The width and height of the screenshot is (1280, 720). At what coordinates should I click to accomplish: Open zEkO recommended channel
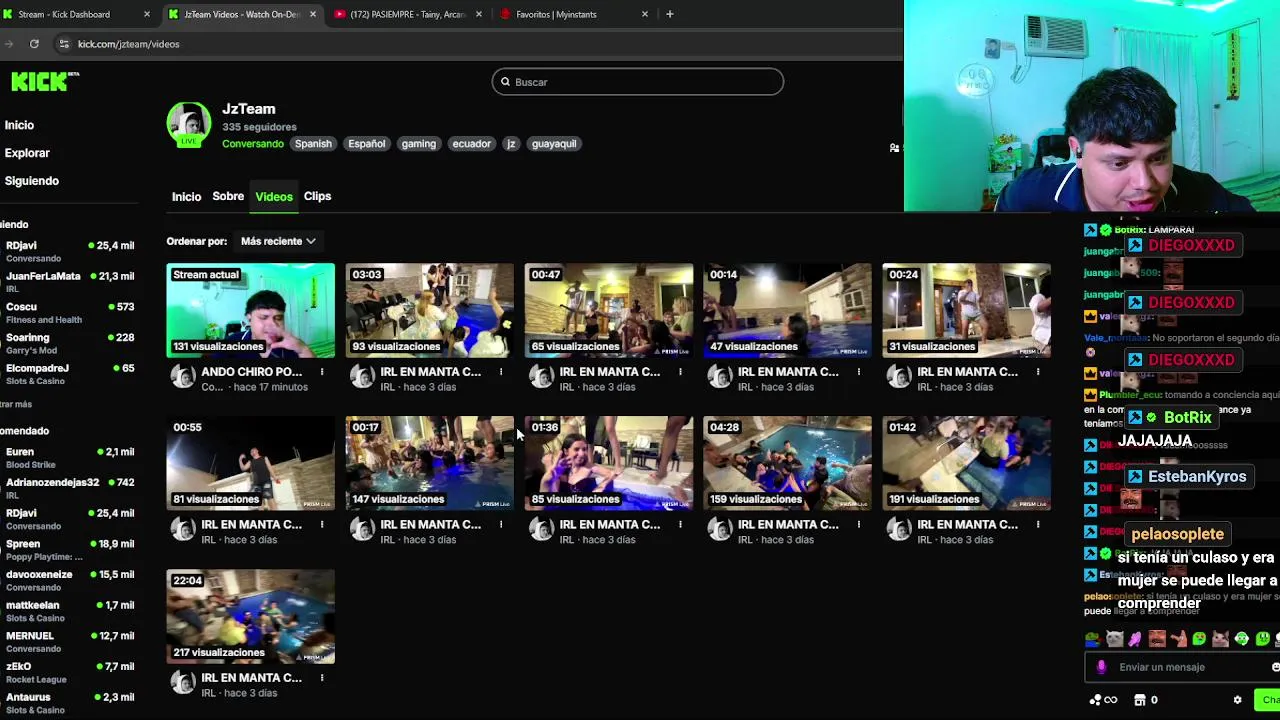pyautogui.click(x=68, y=672)
